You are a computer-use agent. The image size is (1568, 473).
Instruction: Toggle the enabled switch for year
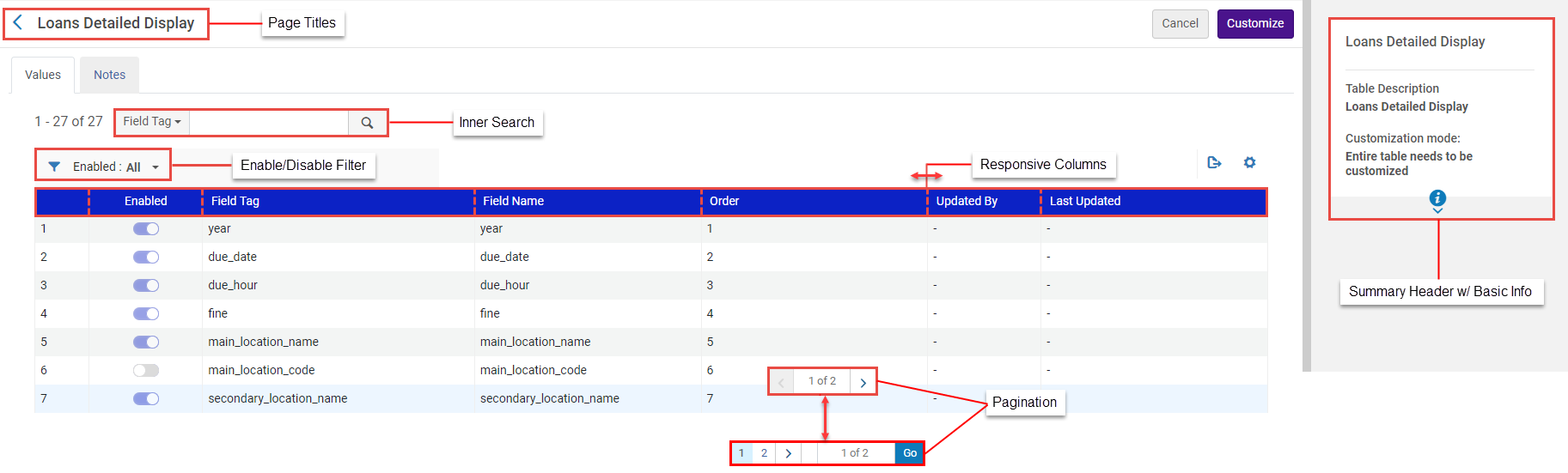click(x=146, y=228)
